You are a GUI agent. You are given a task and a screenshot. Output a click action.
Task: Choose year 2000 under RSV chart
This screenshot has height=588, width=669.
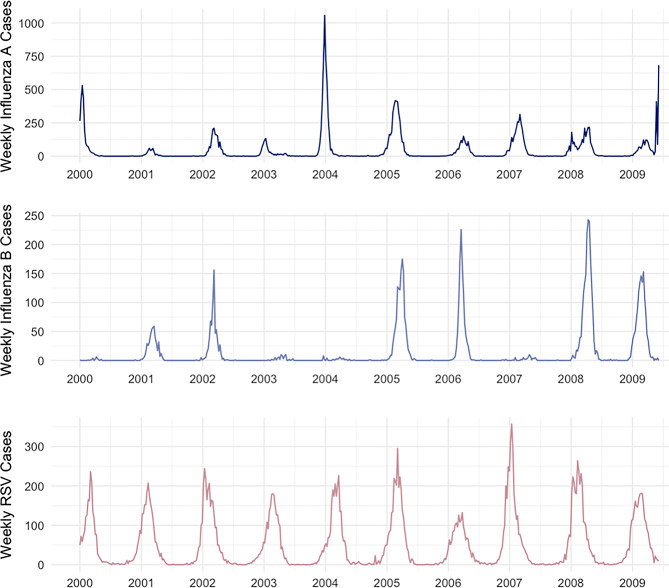click(x=80, y=583)
